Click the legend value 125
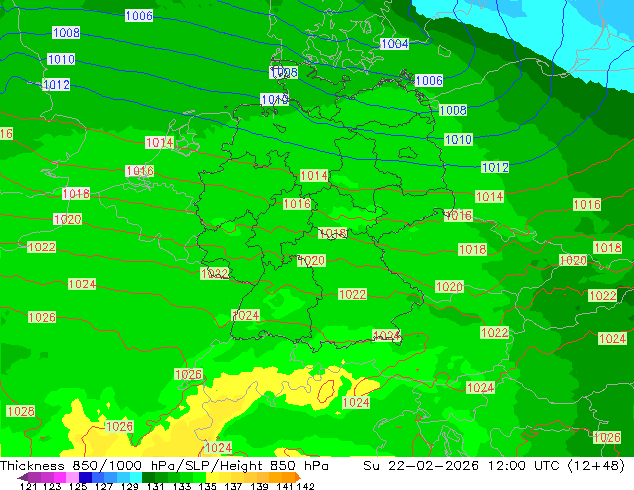The height and width of the screenshot is (490, 634). coord(78,486)
